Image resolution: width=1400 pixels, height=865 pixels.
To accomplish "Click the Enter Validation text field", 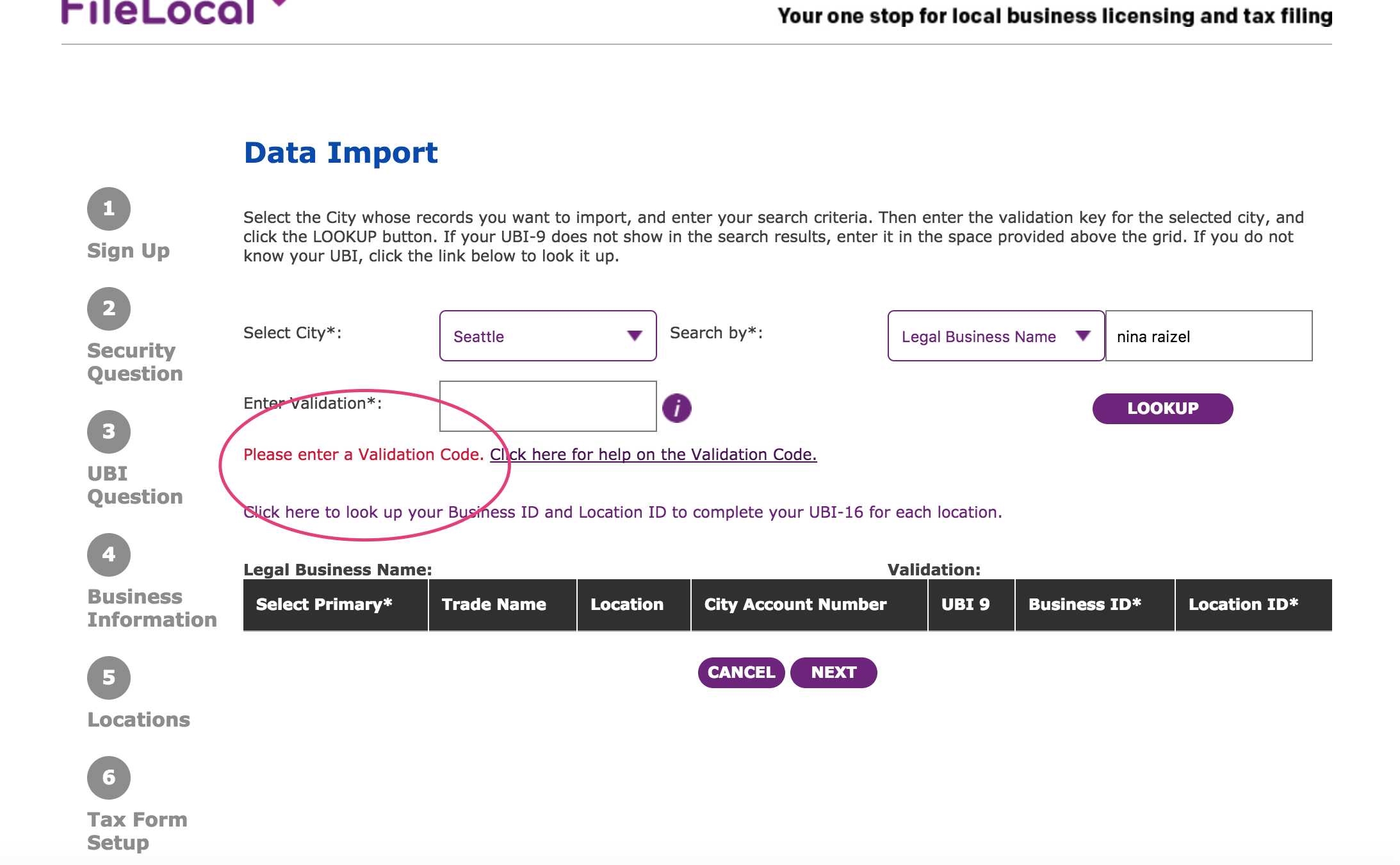I will (548, 406).
